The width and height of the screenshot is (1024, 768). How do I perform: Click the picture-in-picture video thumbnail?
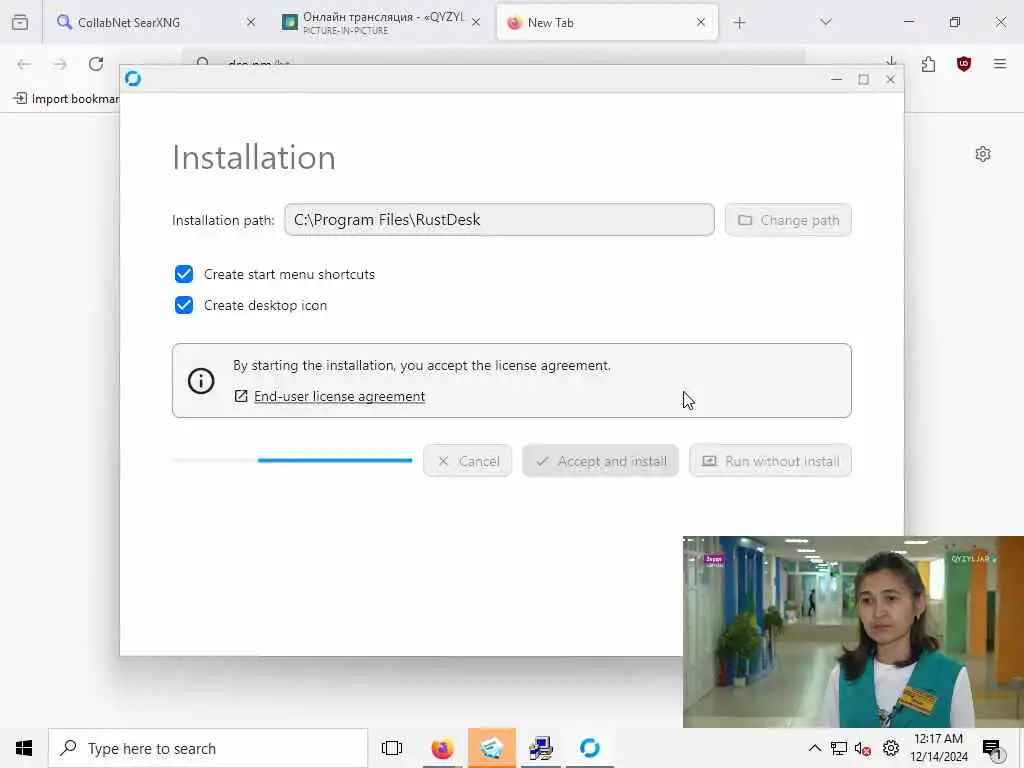click(x=853, y=632)
